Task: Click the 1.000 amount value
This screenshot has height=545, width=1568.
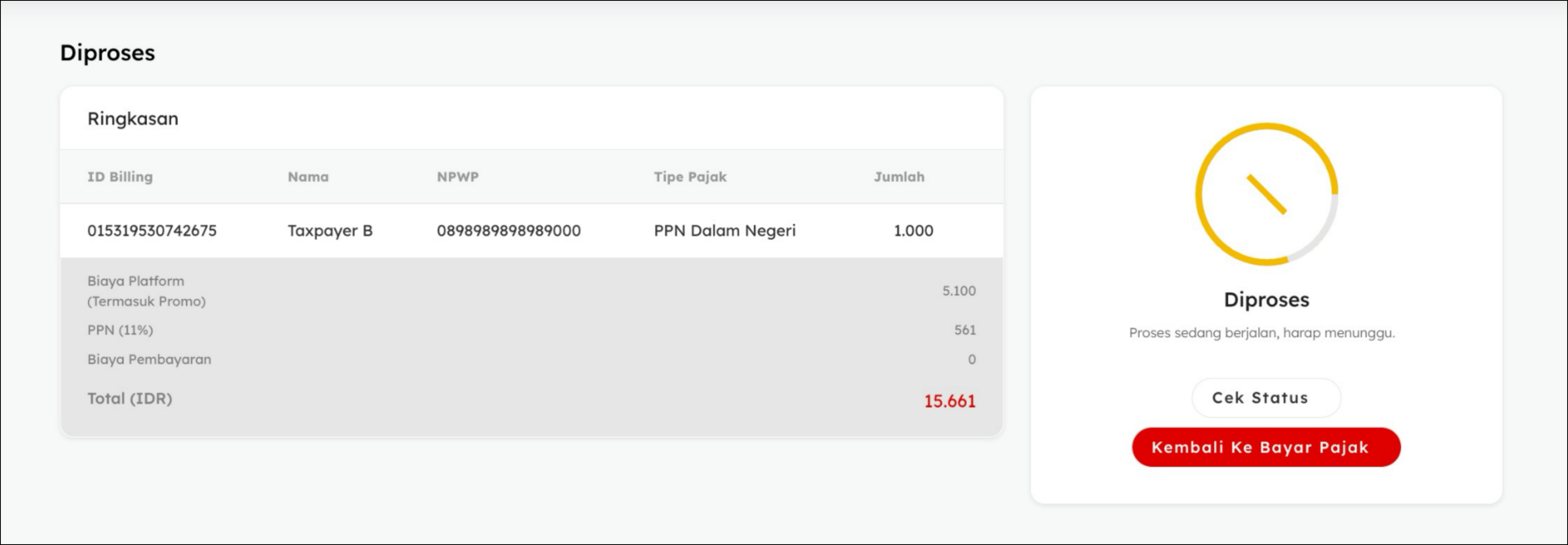Action: tap(913, 231)
